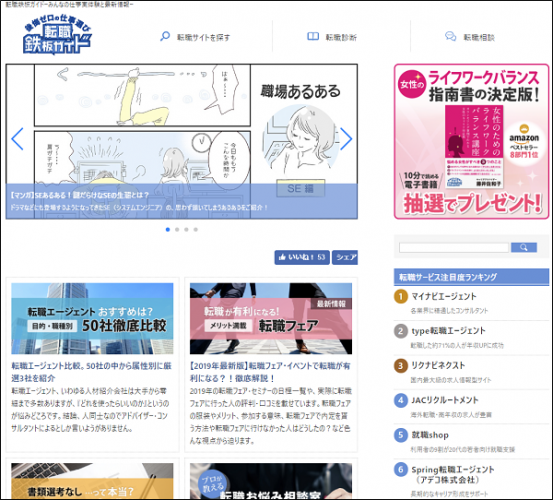This screenshot has width=553, height=500.
Task: Click the book icon beside 転職診断
Action: click(x=313, y=36)
